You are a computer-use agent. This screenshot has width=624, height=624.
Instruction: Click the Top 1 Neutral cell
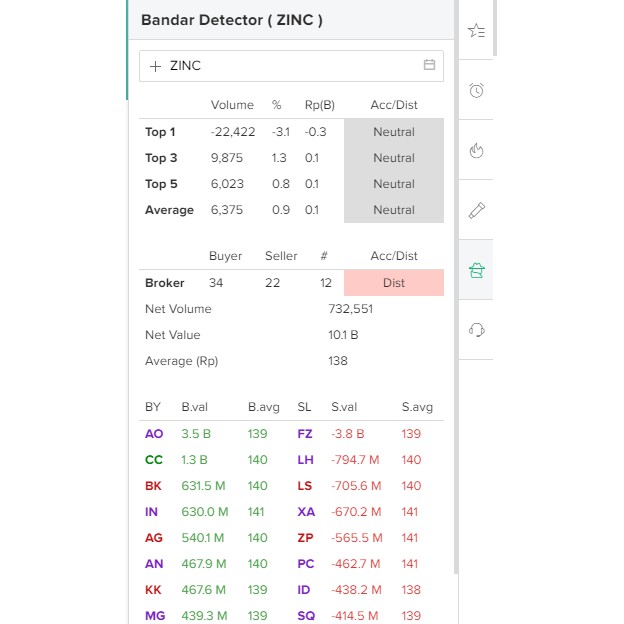point(394,132)
